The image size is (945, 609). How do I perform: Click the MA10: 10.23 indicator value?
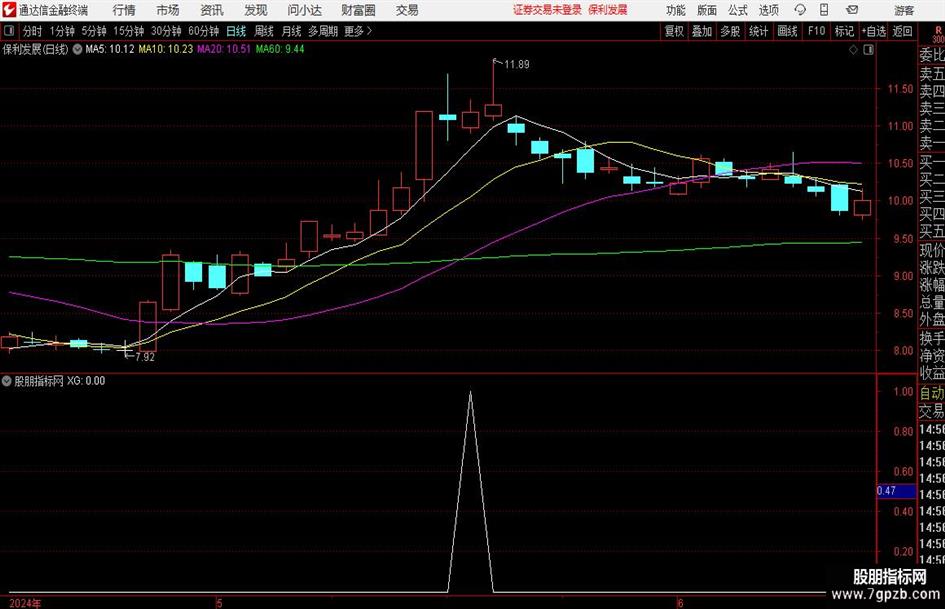[166, 49]
